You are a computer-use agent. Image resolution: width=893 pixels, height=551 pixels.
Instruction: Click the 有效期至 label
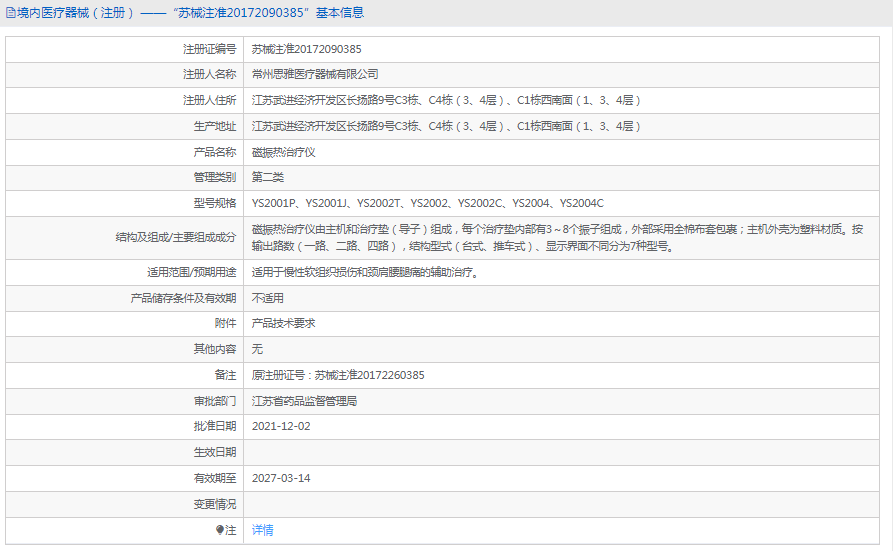214,478
